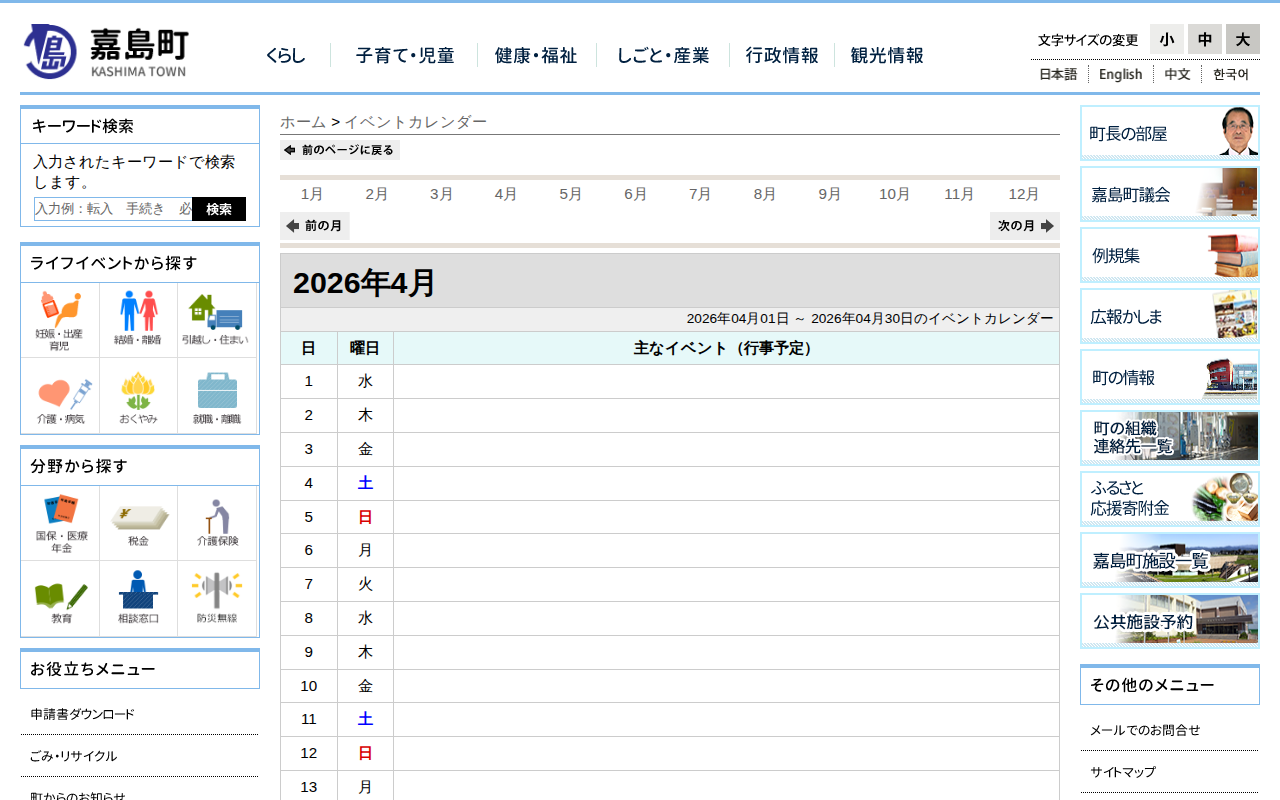Go to the next month 次の月
Viewport: 1280px width, 800px height.
1024,226
